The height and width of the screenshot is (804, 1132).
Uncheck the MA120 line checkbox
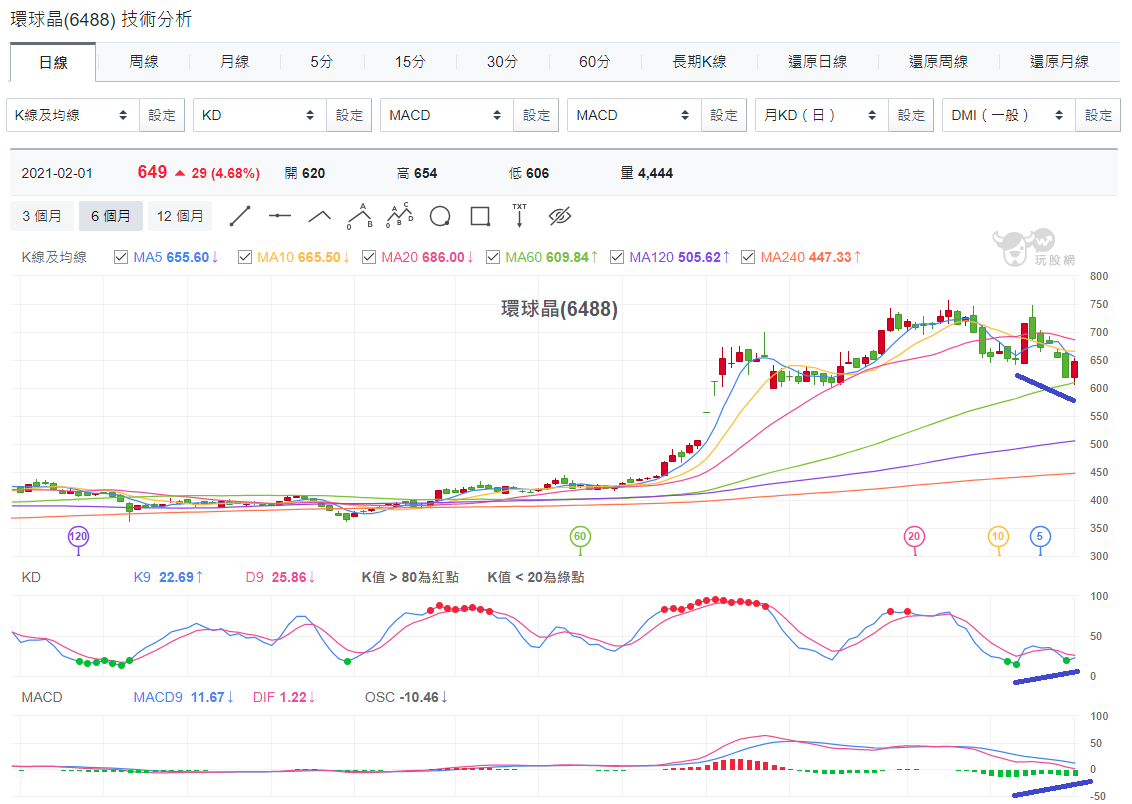[617, 257]
